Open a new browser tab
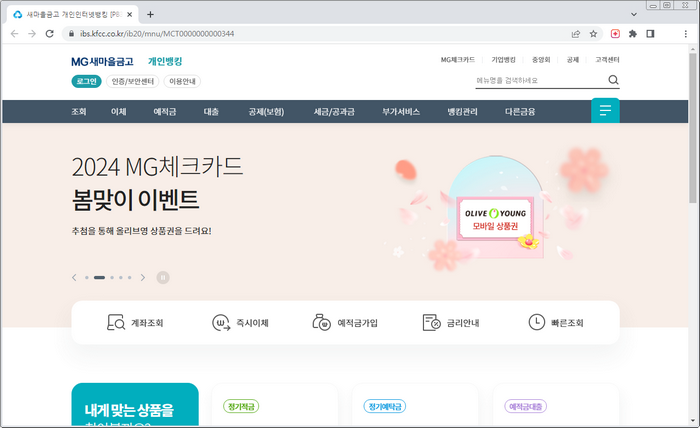This screenshot has height=428, width=700. (150, 14)
